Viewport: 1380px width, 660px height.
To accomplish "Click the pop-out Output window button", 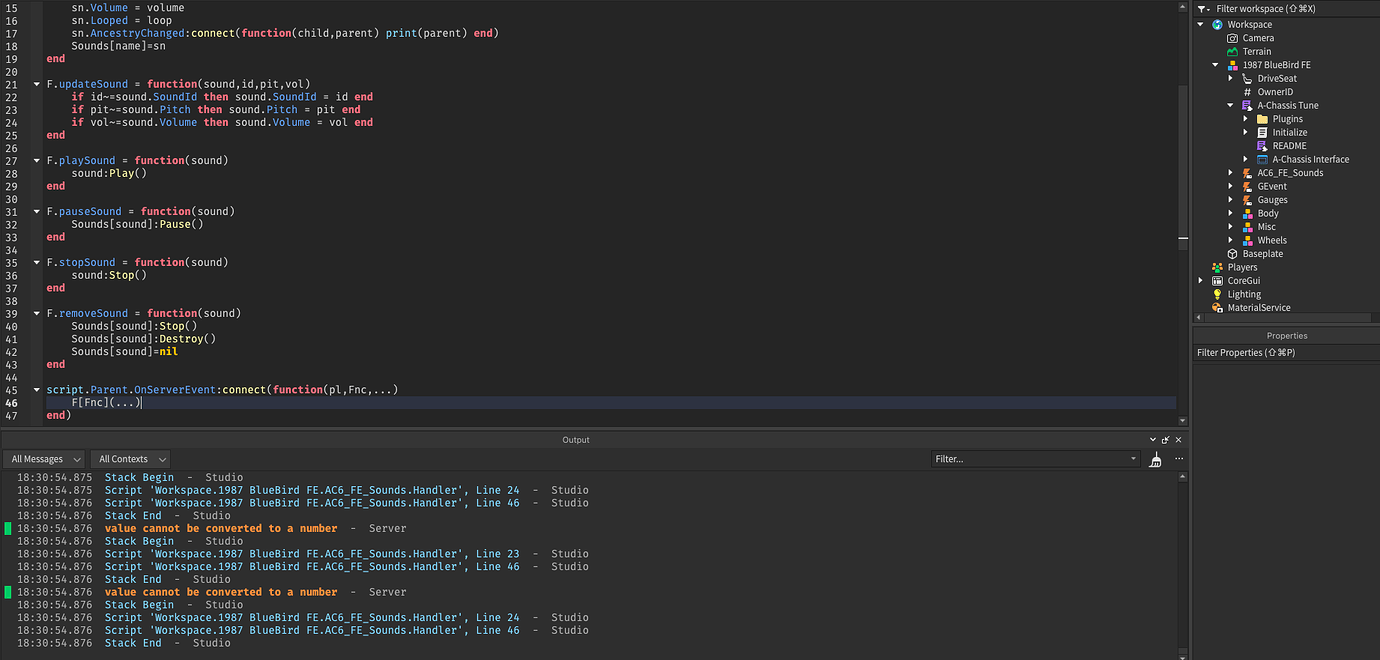I will [x=1165, y=439].
